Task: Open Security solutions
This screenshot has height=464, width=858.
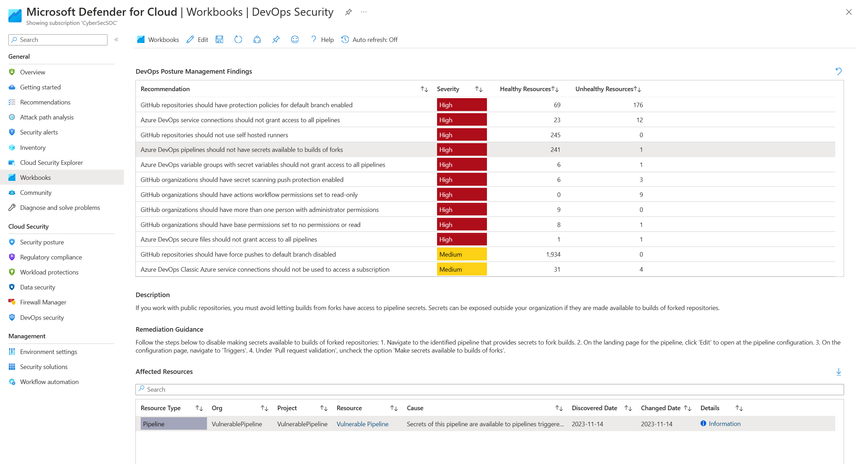Action: pos(43,367)
